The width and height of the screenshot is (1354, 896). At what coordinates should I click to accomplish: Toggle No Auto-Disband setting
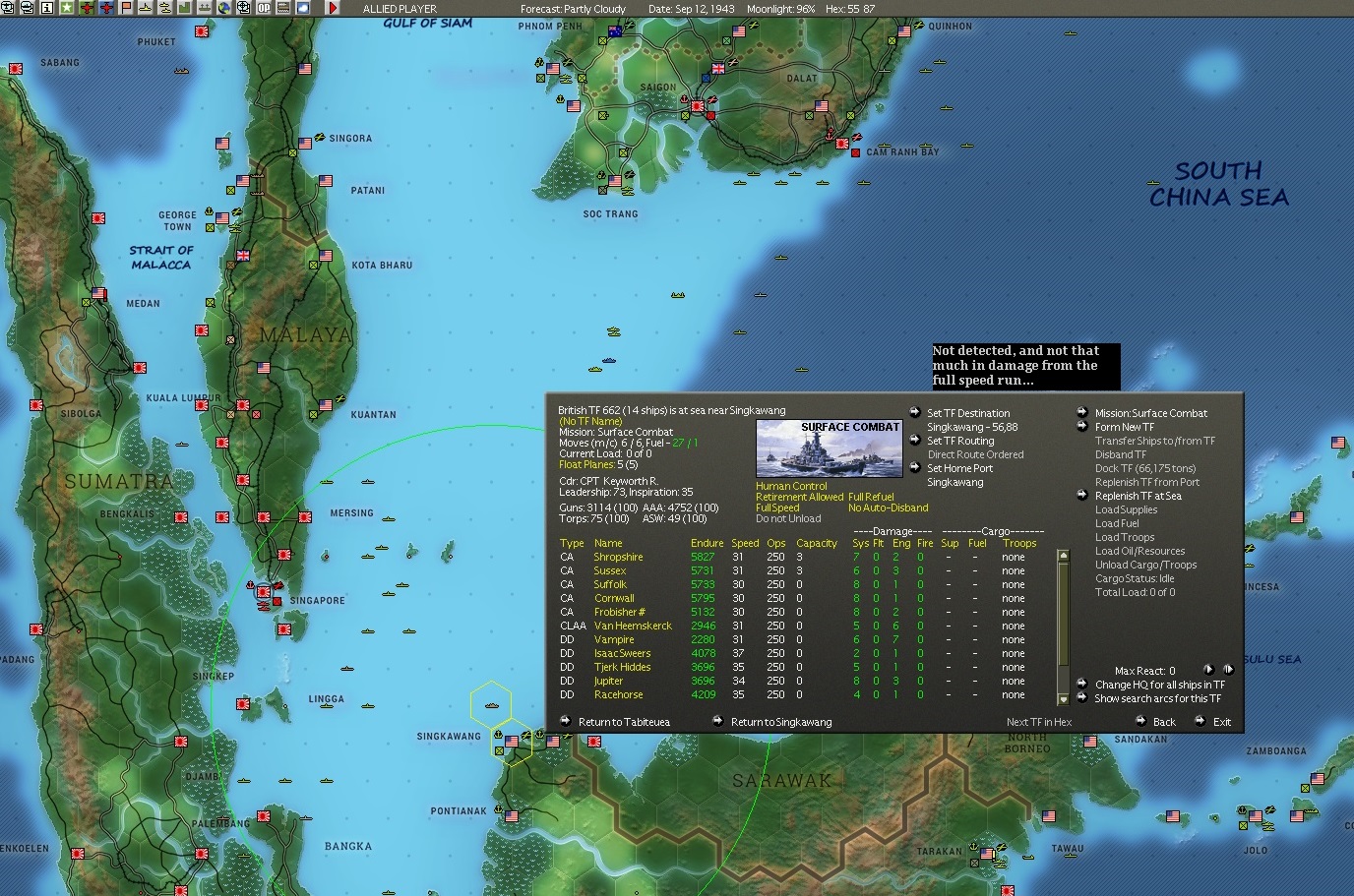pyautogui.click(x=888, y=508)
